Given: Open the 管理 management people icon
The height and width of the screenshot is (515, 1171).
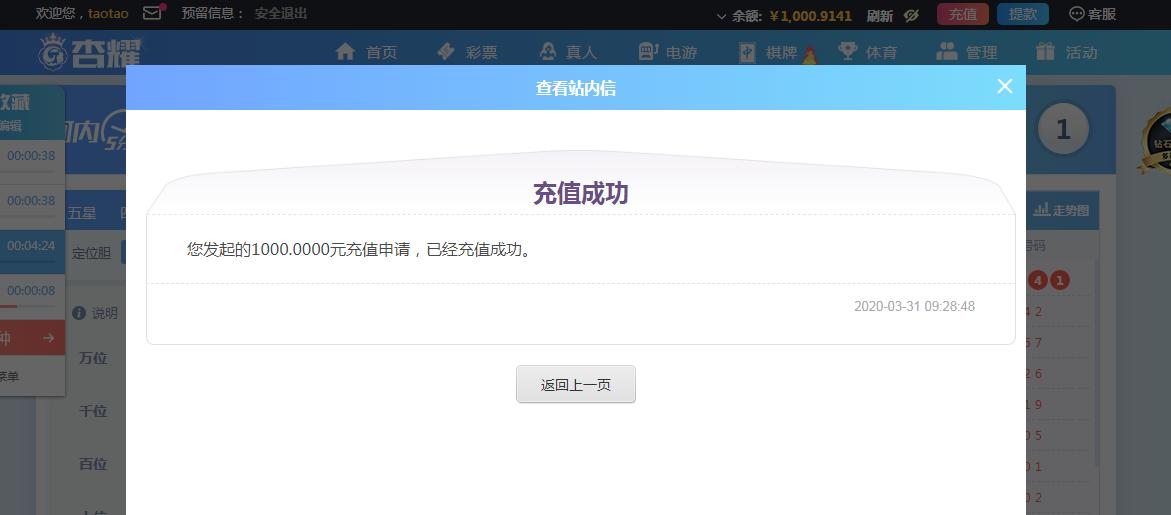Looking at the screenshot, I should (946, 52).
